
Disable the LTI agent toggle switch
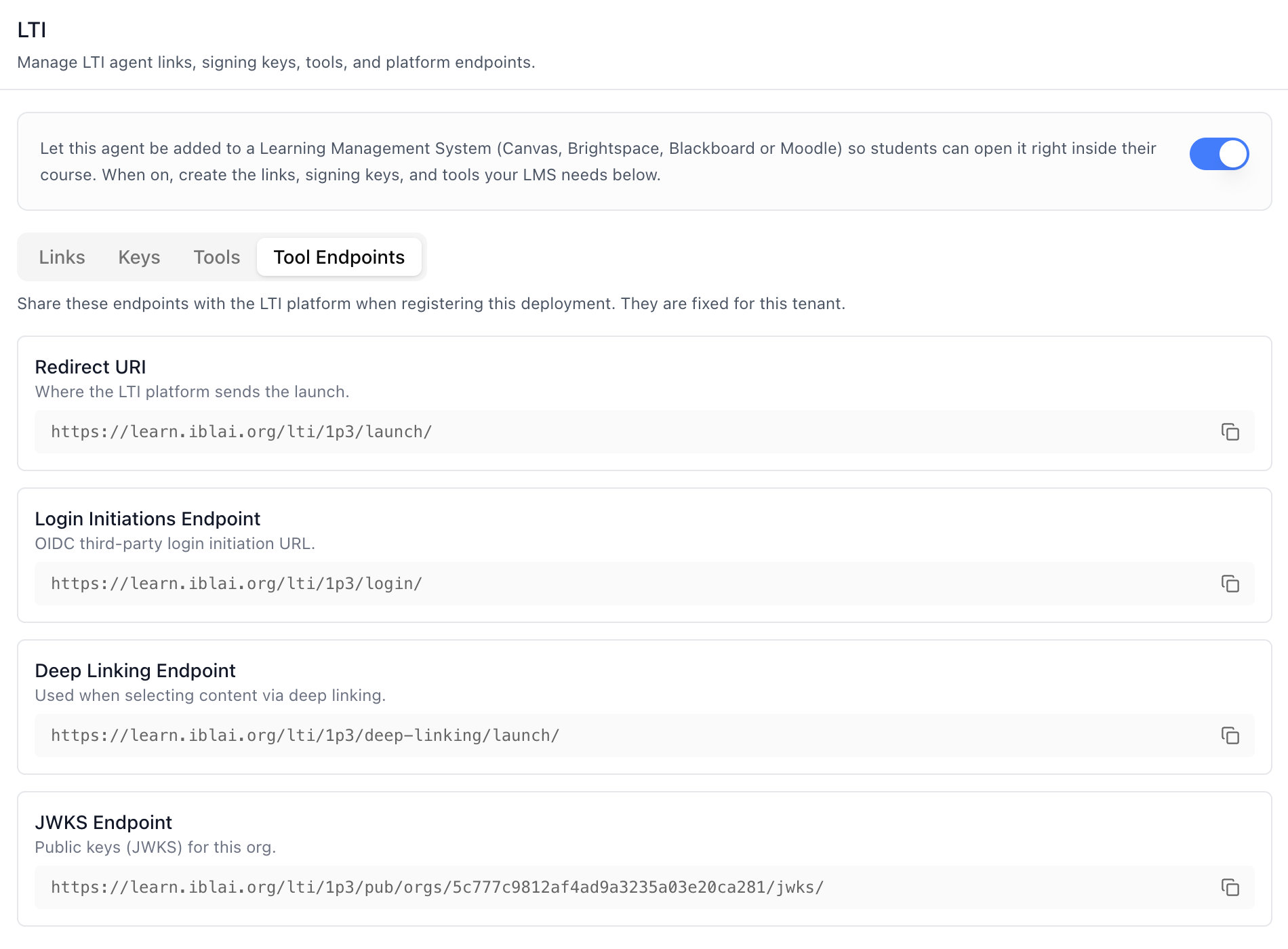coord(1219,154)
